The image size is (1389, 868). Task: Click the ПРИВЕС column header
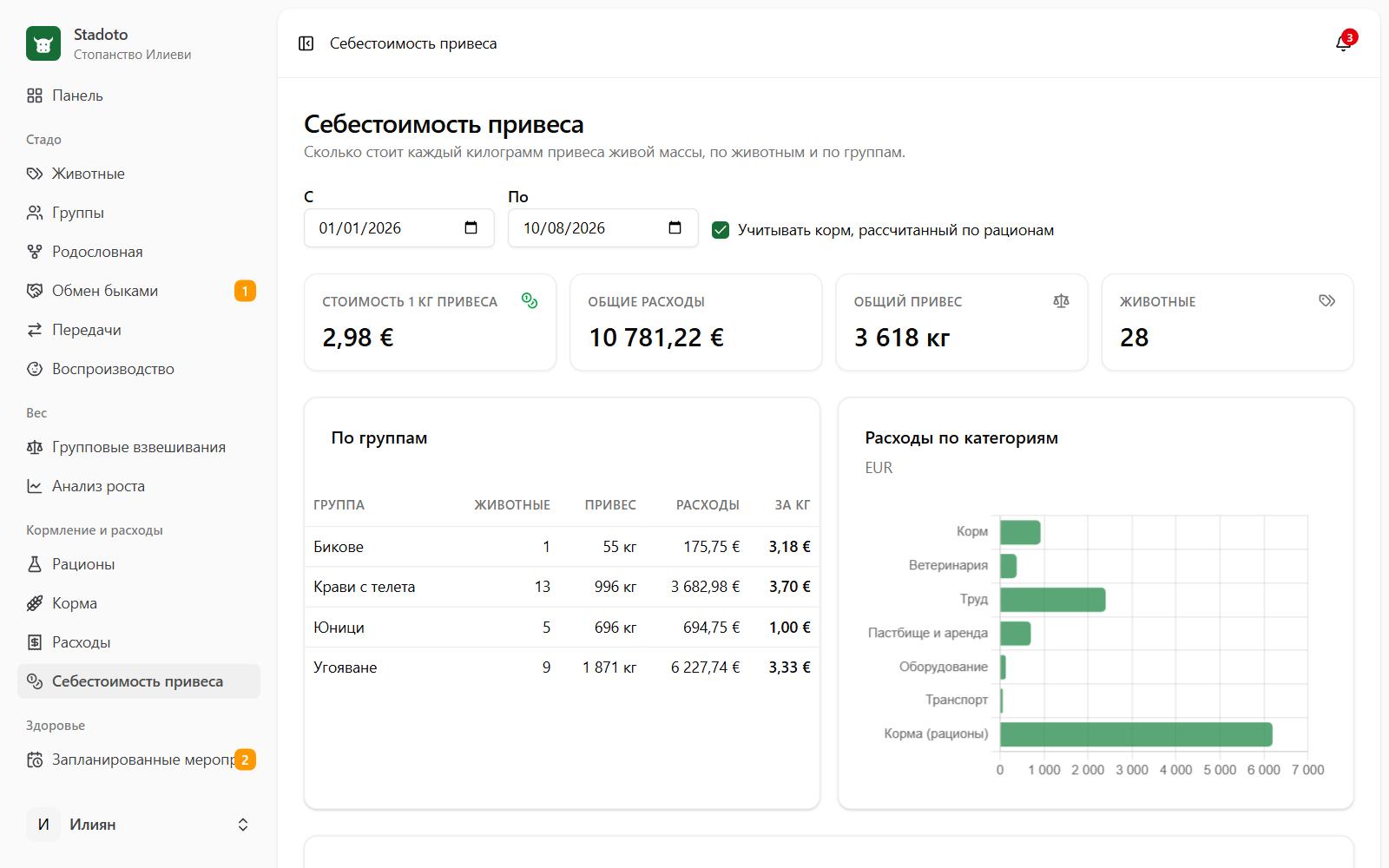(x=610, y=505)
